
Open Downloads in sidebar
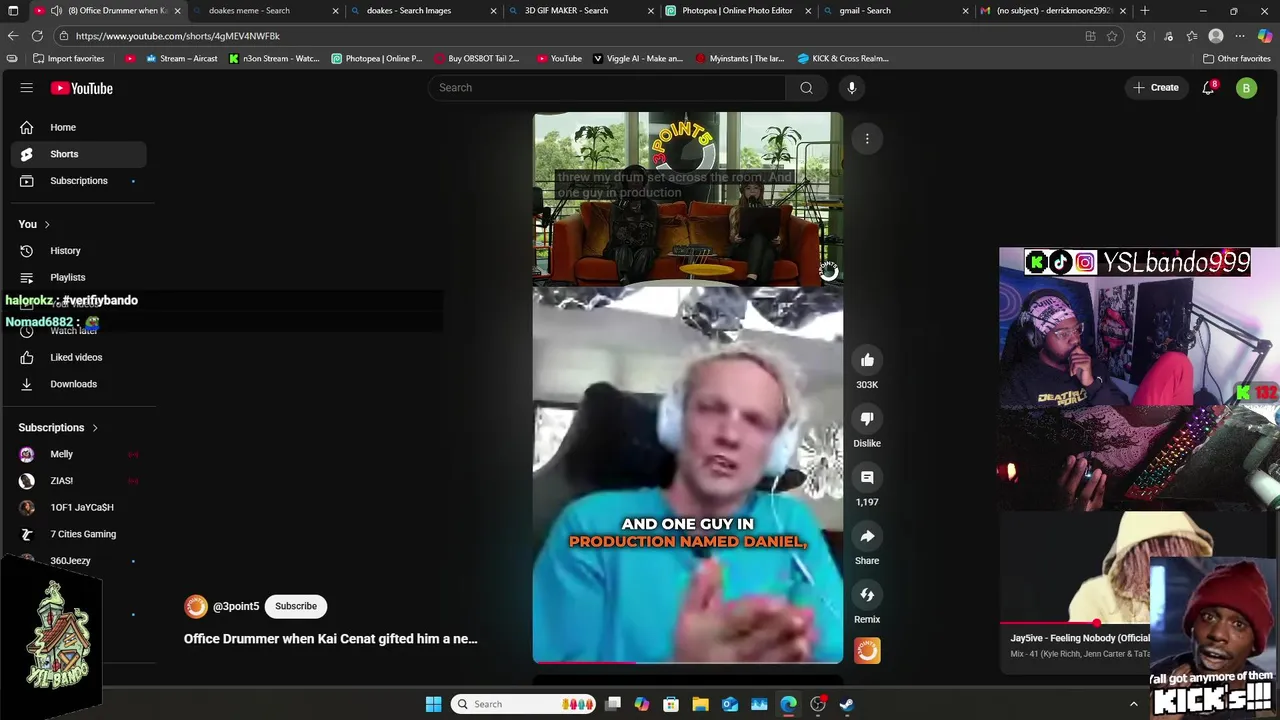pyautogui.click(x=78, y=384)
